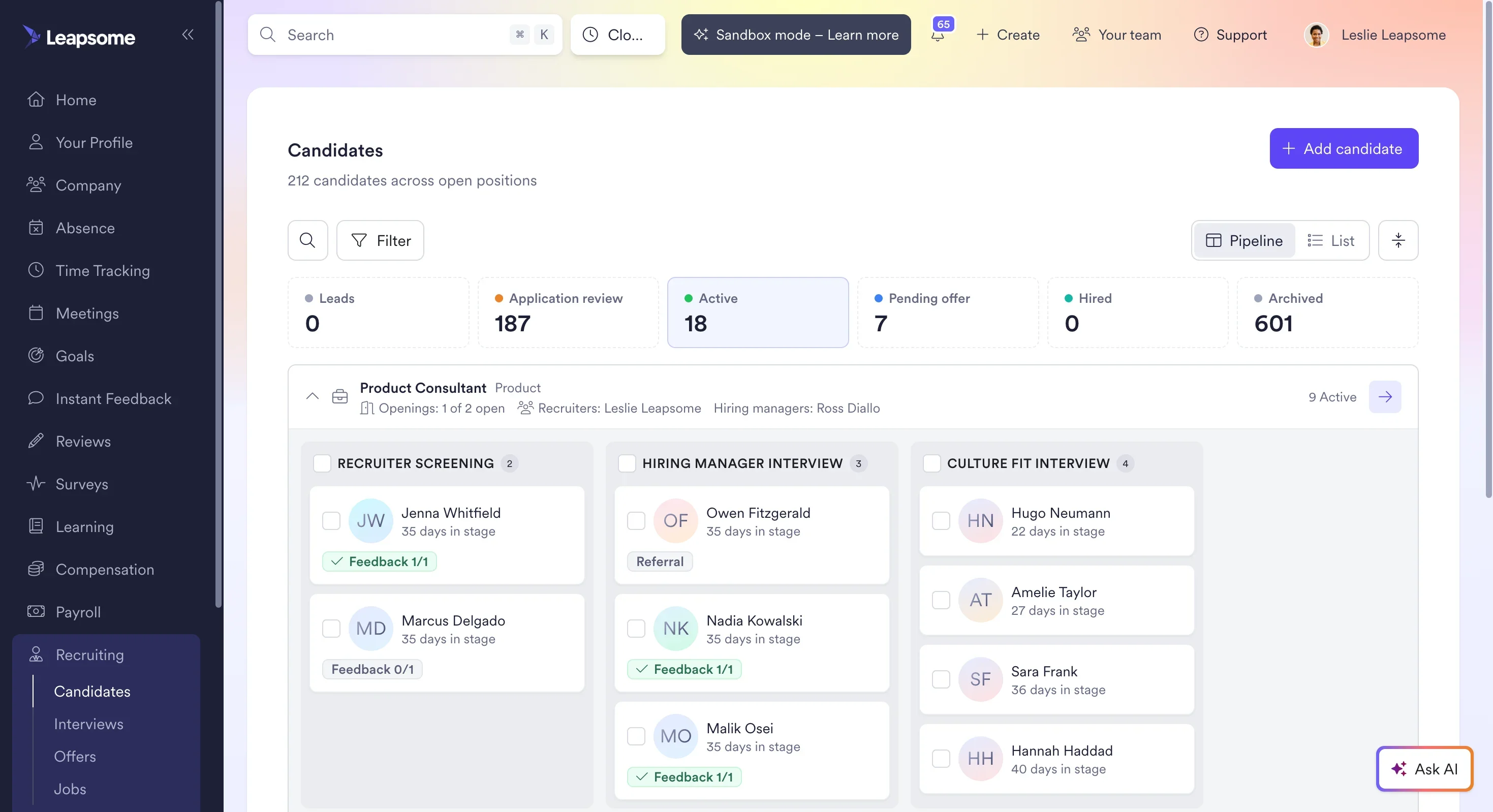
Task: Click the candidates search magnifier icon
Action: 307,240
